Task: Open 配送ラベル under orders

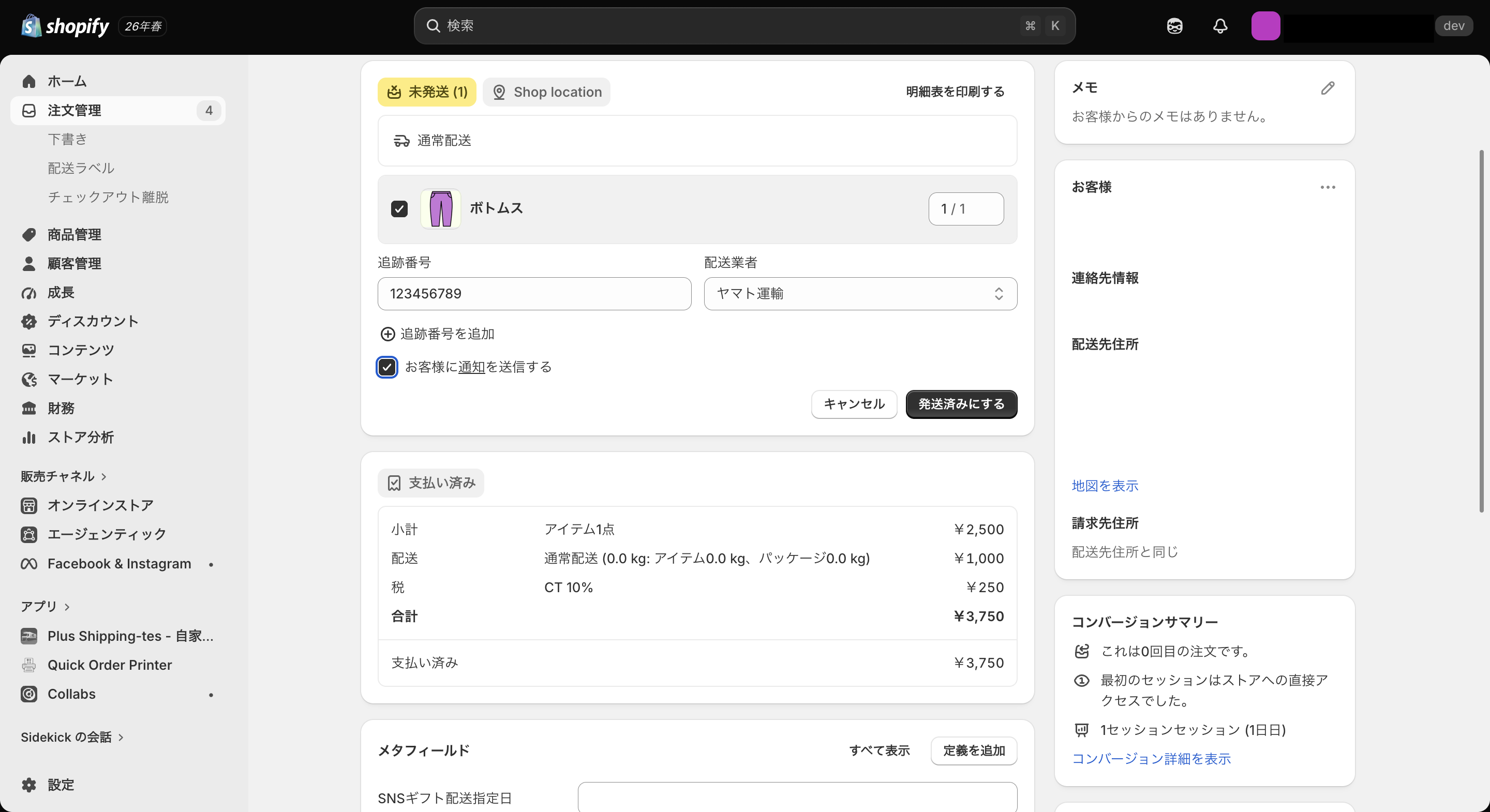Action: (81, 168)
